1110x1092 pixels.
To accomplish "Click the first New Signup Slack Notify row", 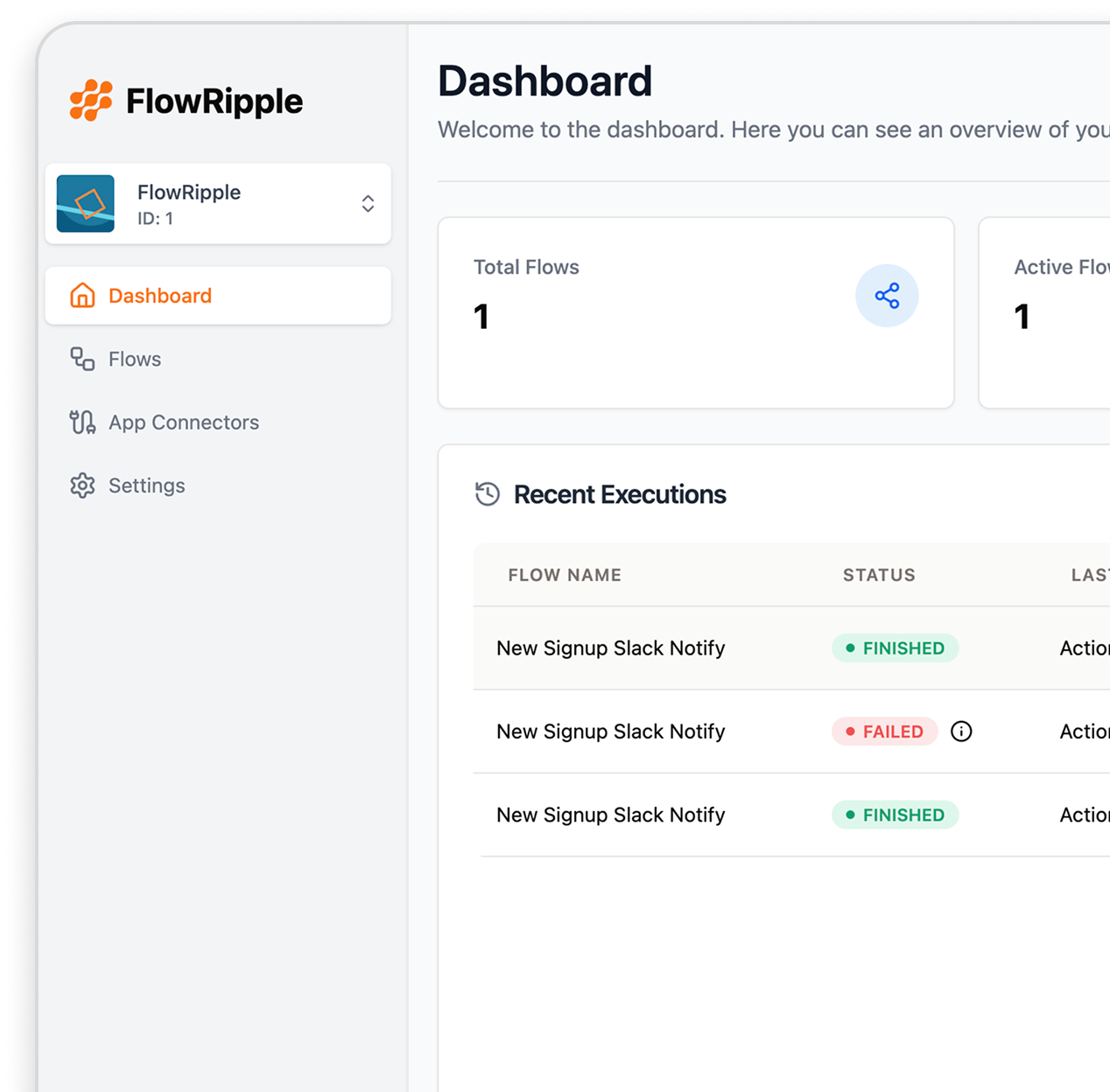I will (x=610, y=647).
